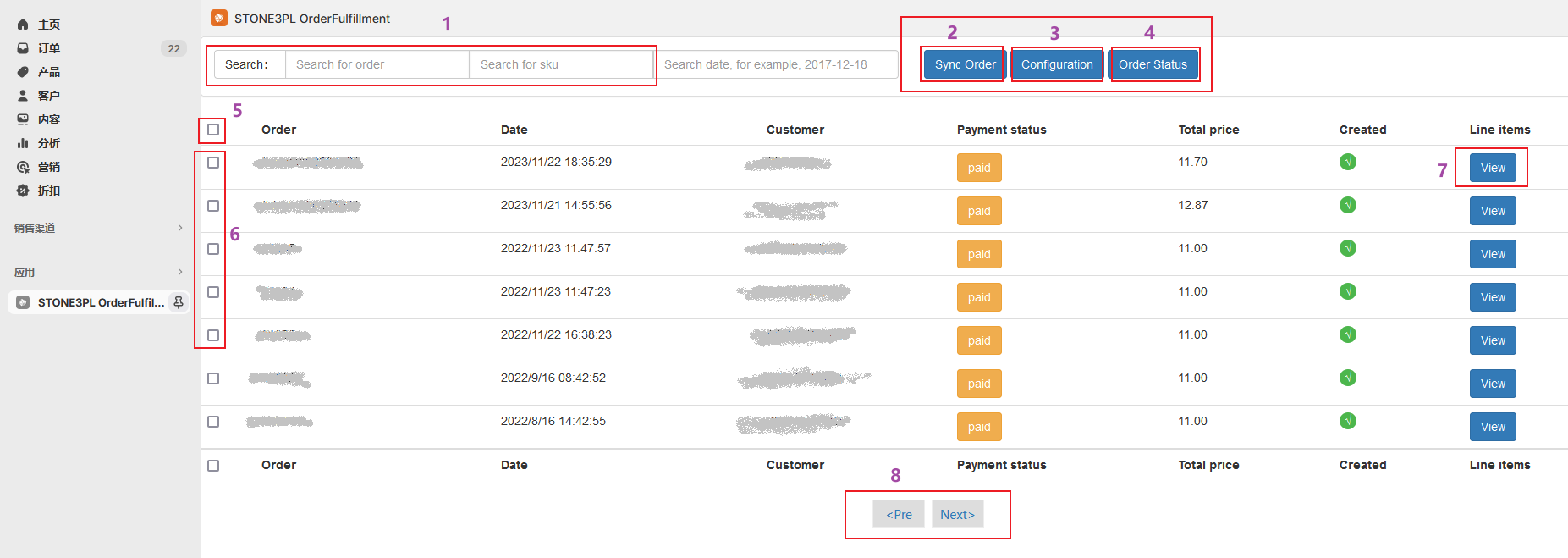Image resolution: width=1568 pixels, height=558 pixels.
Task: Click green created checkmark for 11.70 order
Action: 1347,162
